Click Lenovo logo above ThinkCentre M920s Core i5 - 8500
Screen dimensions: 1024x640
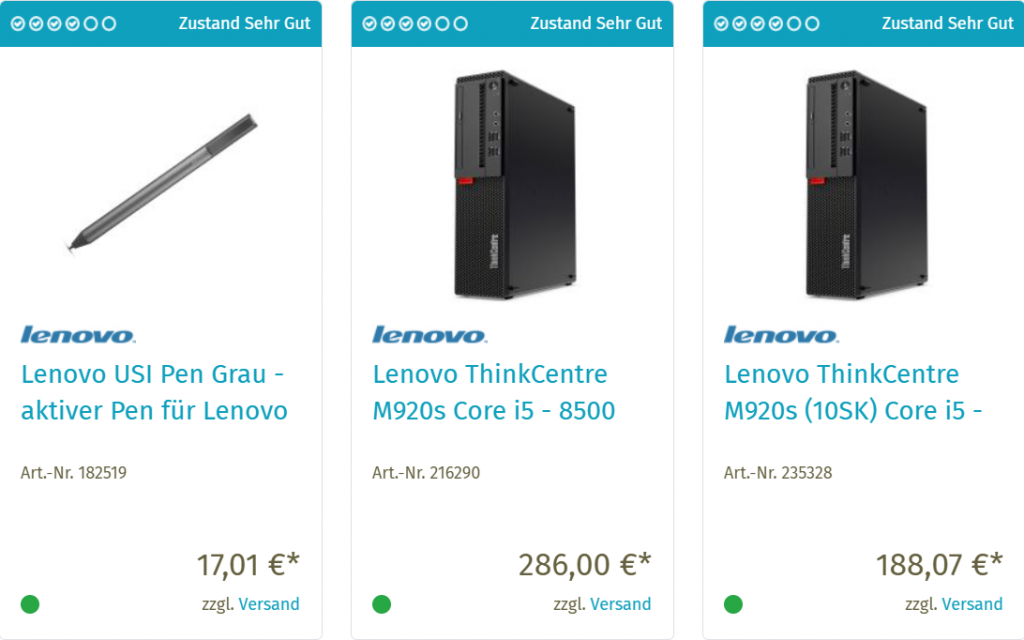click(x=430, y=335)
